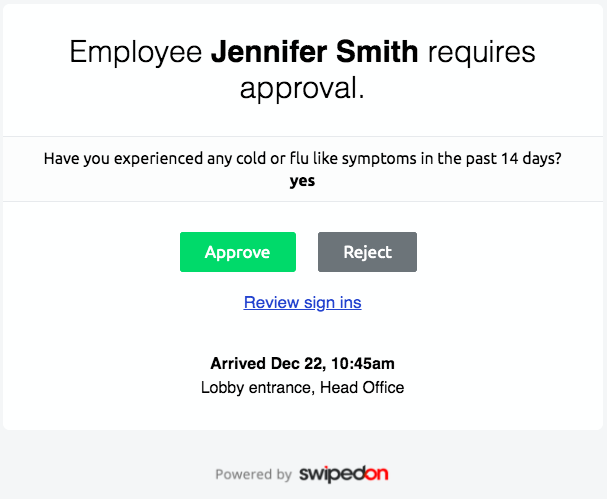Click the bold name Jennifer Smith
The height and width of the screenshot is (499, 607).
pos(314,51)
